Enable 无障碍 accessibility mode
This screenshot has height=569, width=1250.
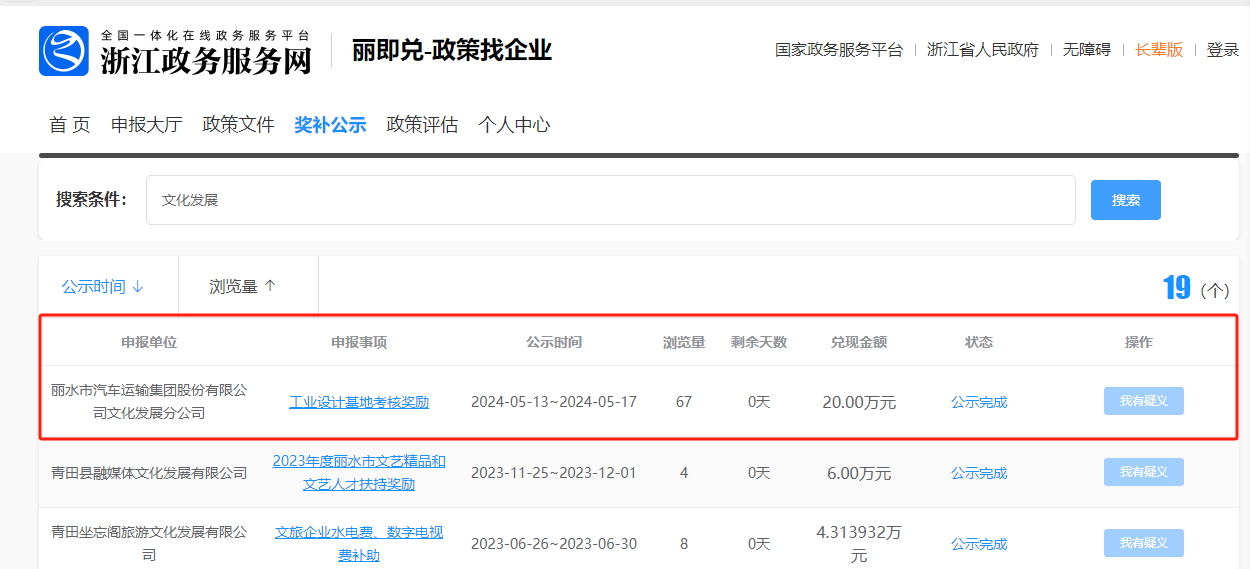(x=1086, y=50)
